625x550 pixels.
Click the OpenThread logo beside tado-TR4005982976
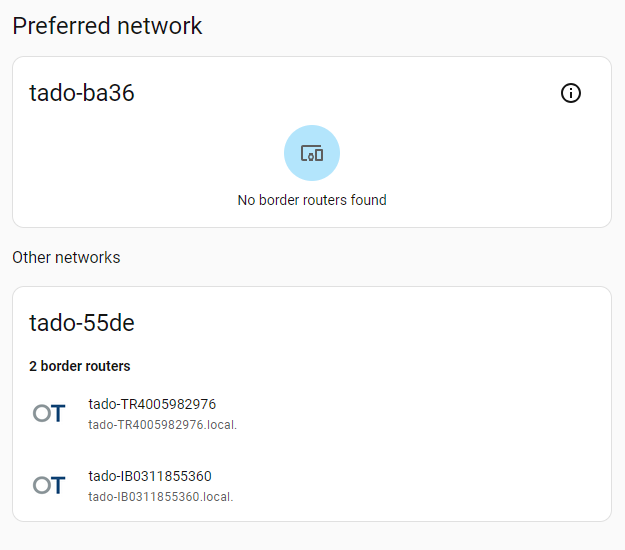(x=49, y=413)
